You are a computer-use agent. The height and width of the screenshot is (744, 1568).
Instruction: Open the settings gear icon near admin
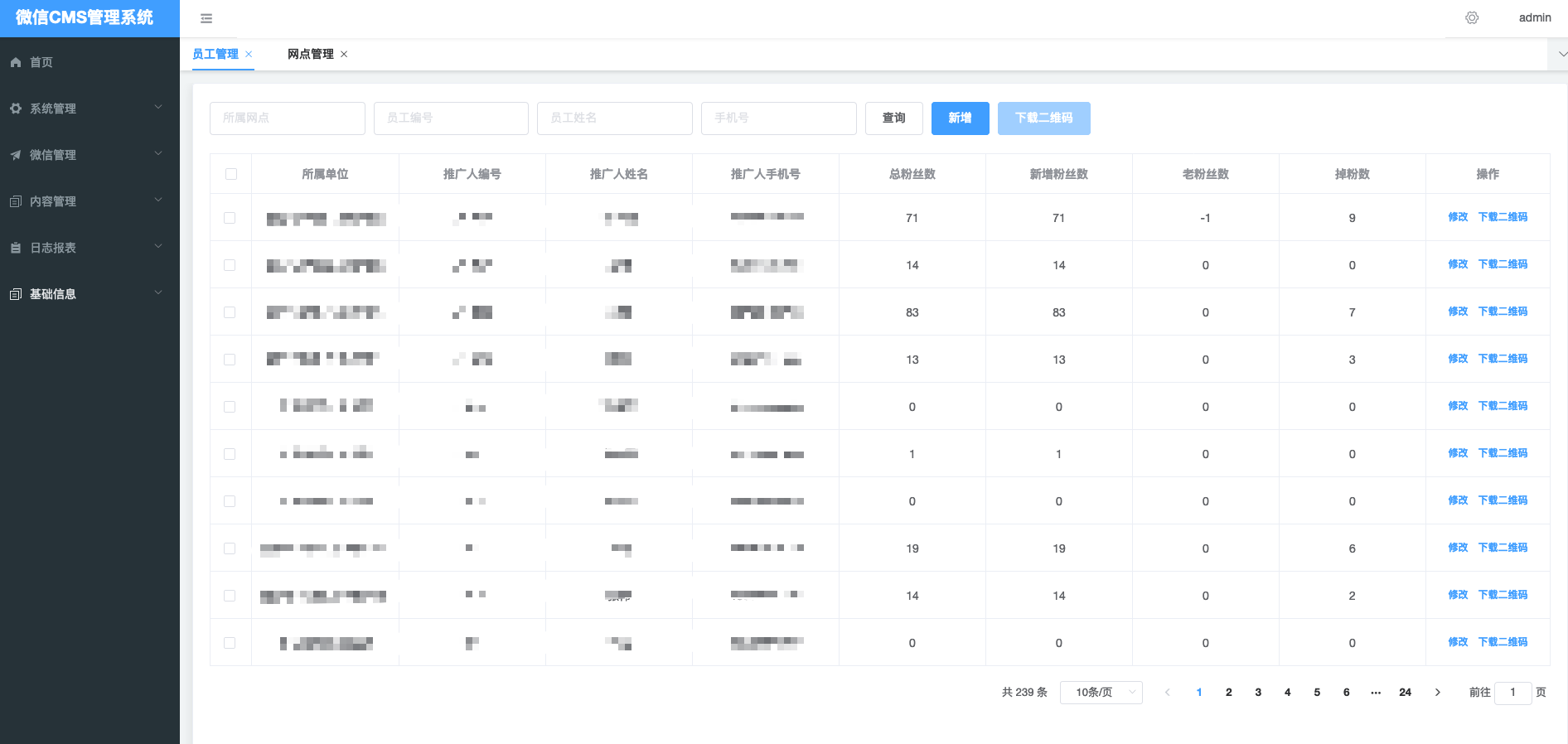1472,17
